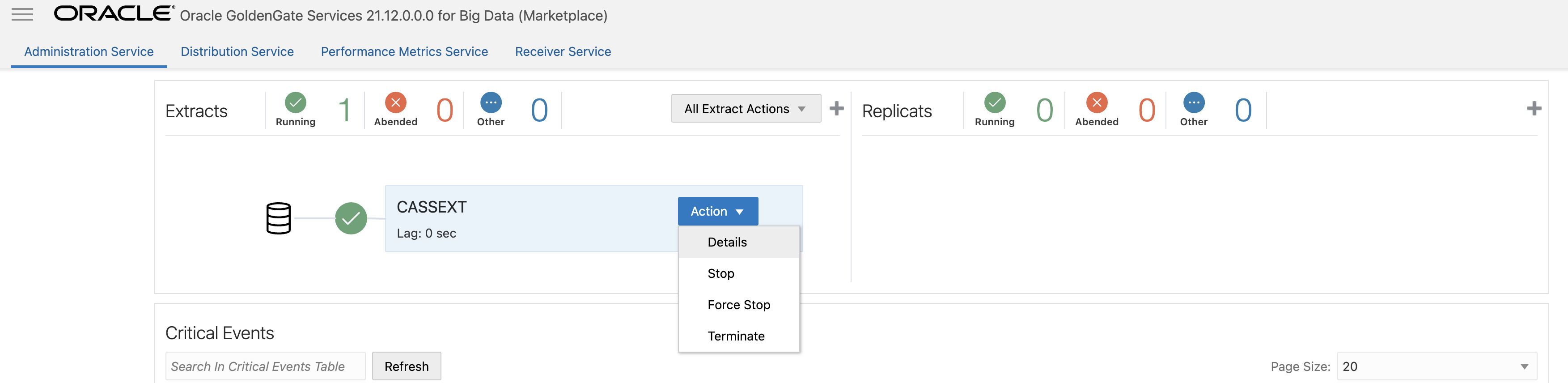
Task: Choose Force Stop from the Action menu
Action: (738, 305)
